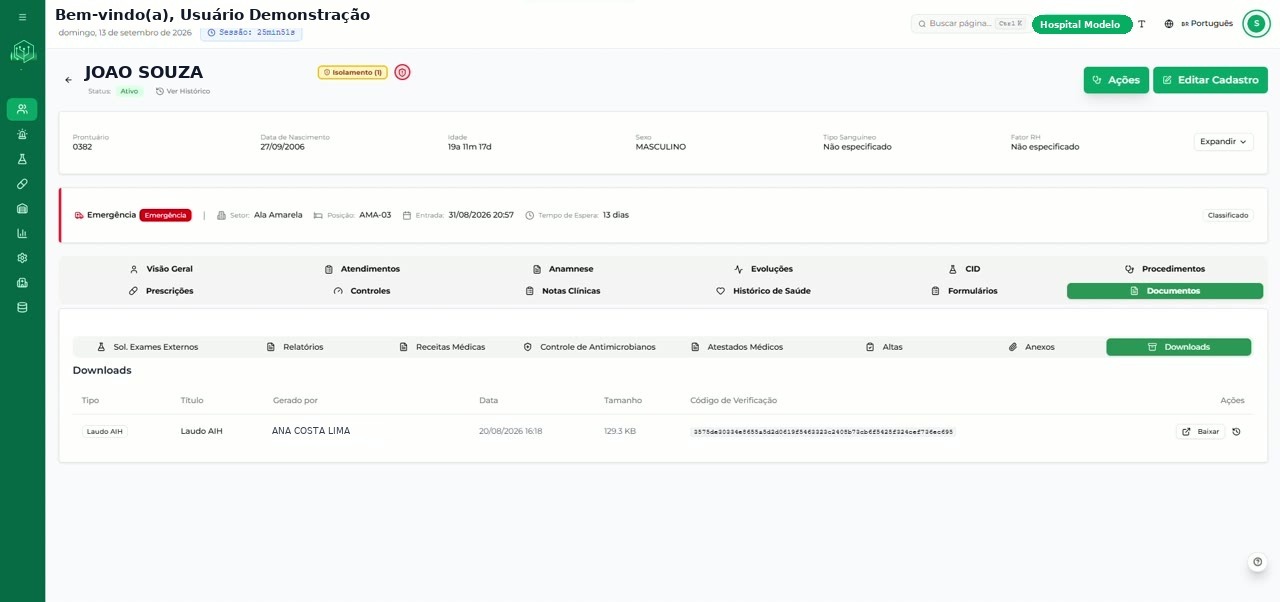This screenshot has height=602, width=1280.
Task: Select the Documentos tab
Action: [x=1165, y=291]
